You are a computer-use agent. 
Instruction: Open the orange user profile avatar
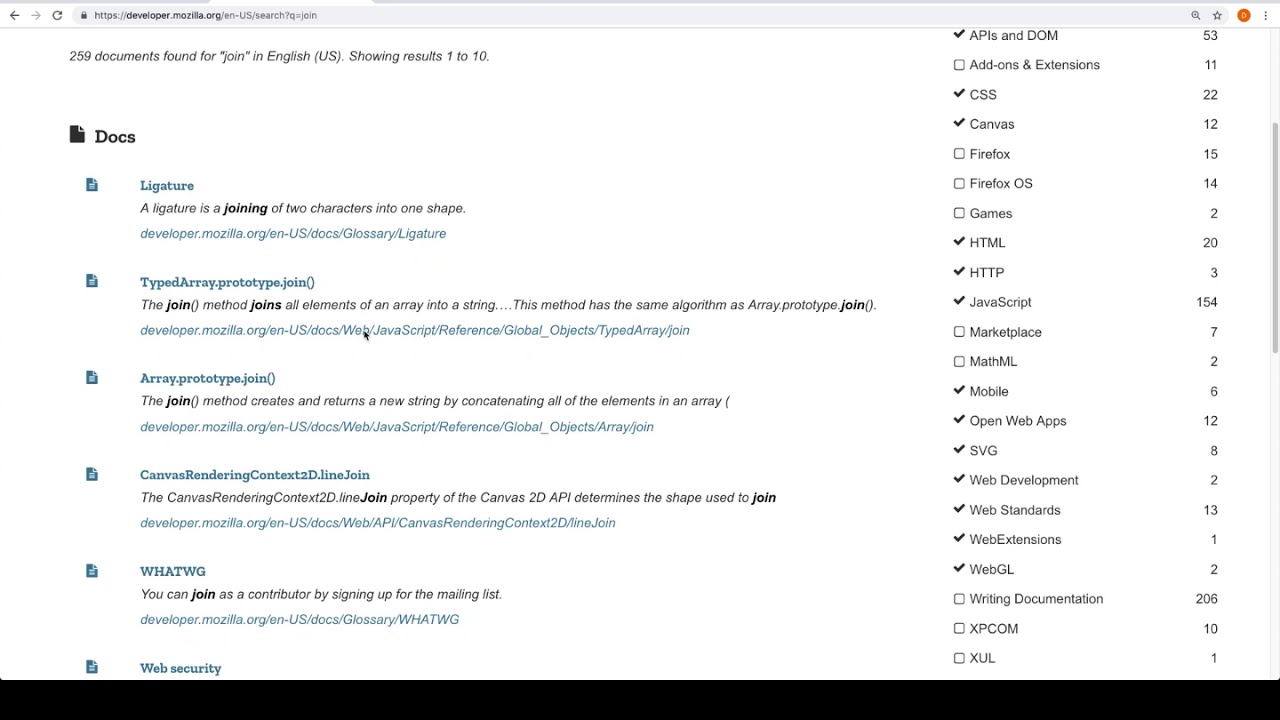tap(1243, 15)
